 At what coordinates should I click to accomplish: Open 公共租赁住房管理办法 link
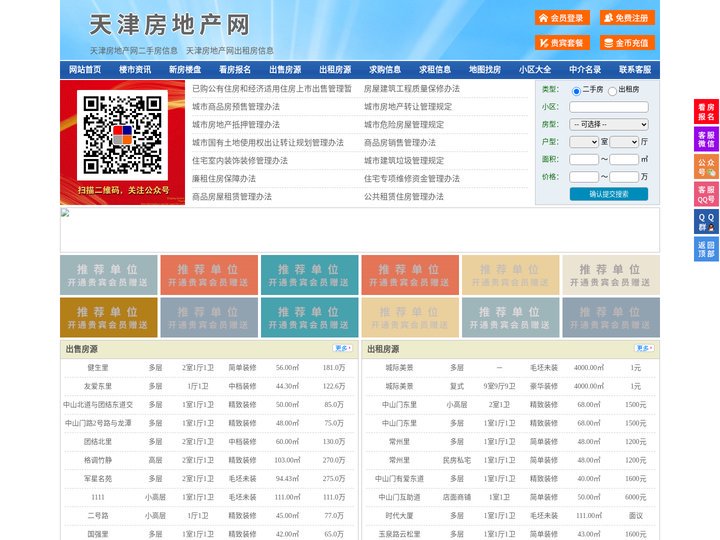pos(404,197)
